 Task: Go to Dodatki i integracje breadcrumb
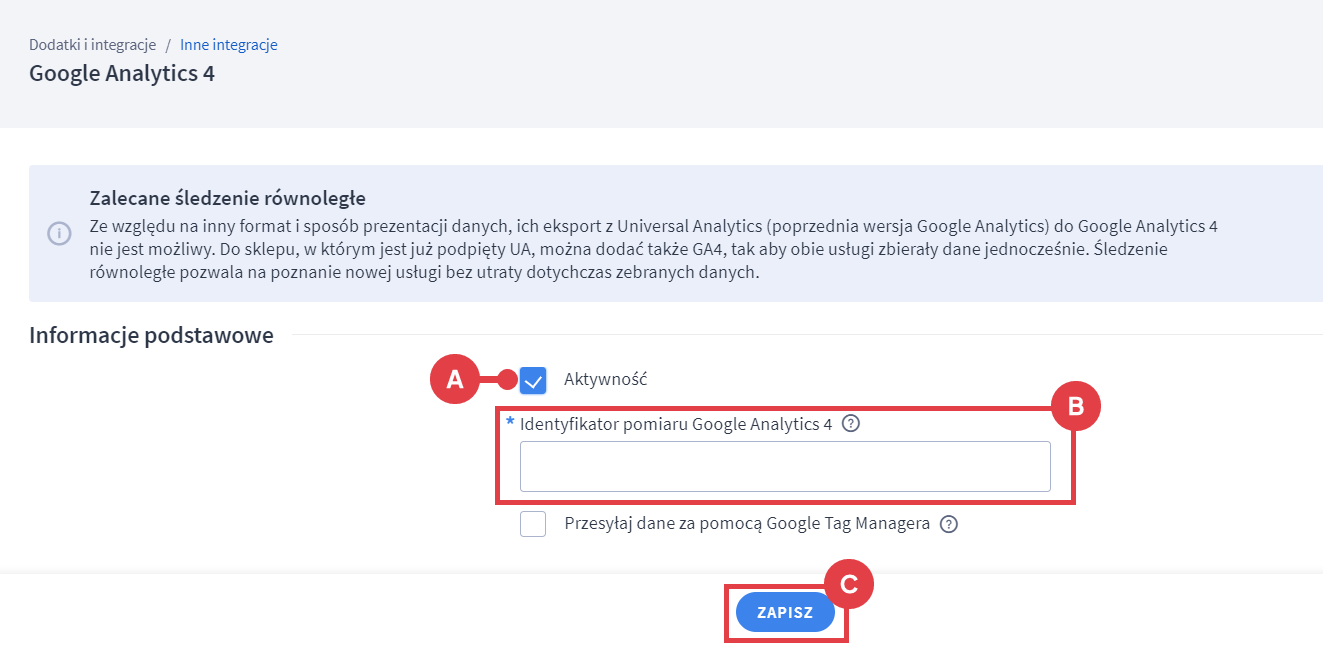92,44
